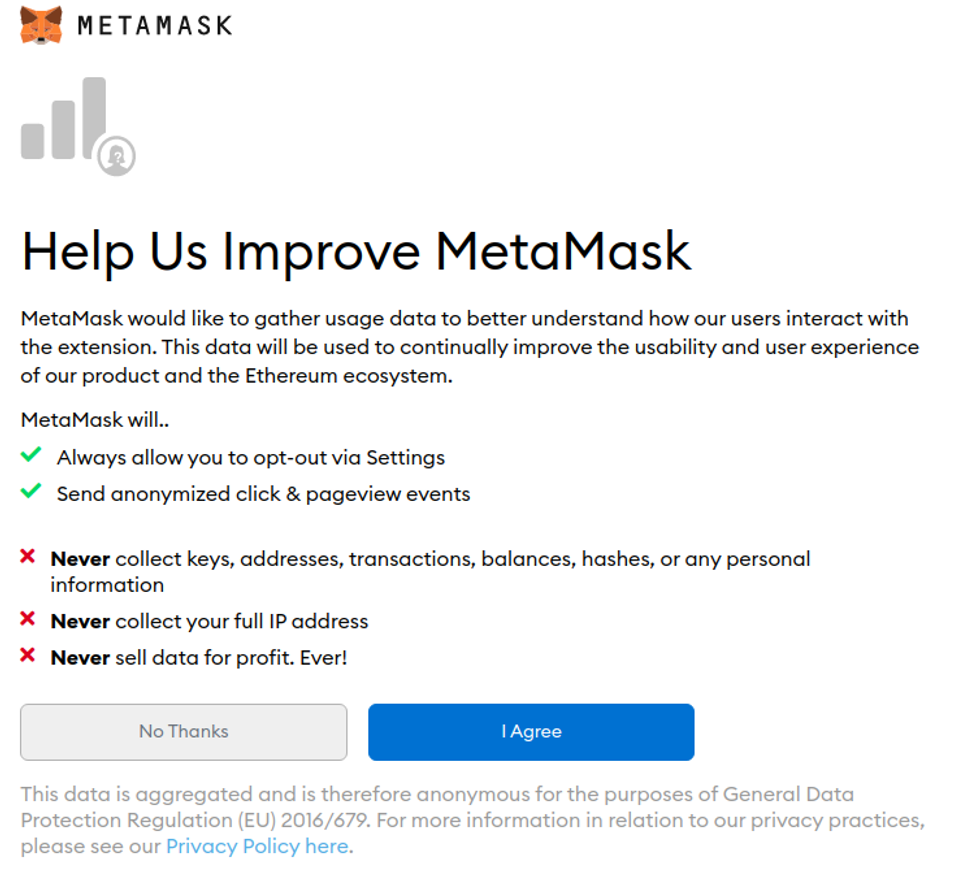Click red X beside Never sell data

pyautogui.click(x=28, y=657)
